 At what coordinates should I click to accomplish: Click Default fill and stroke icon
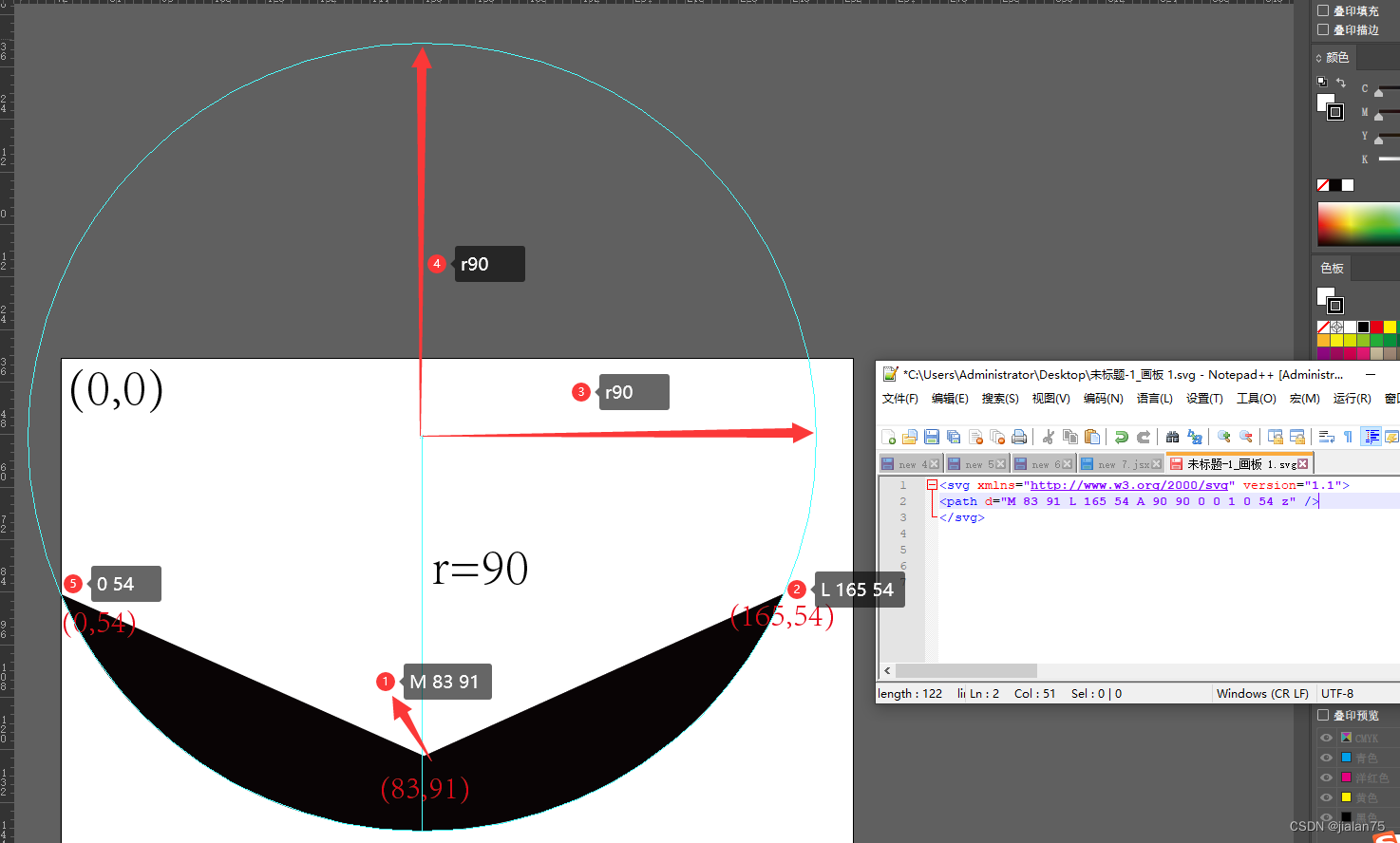click(x=1321, y=82)
